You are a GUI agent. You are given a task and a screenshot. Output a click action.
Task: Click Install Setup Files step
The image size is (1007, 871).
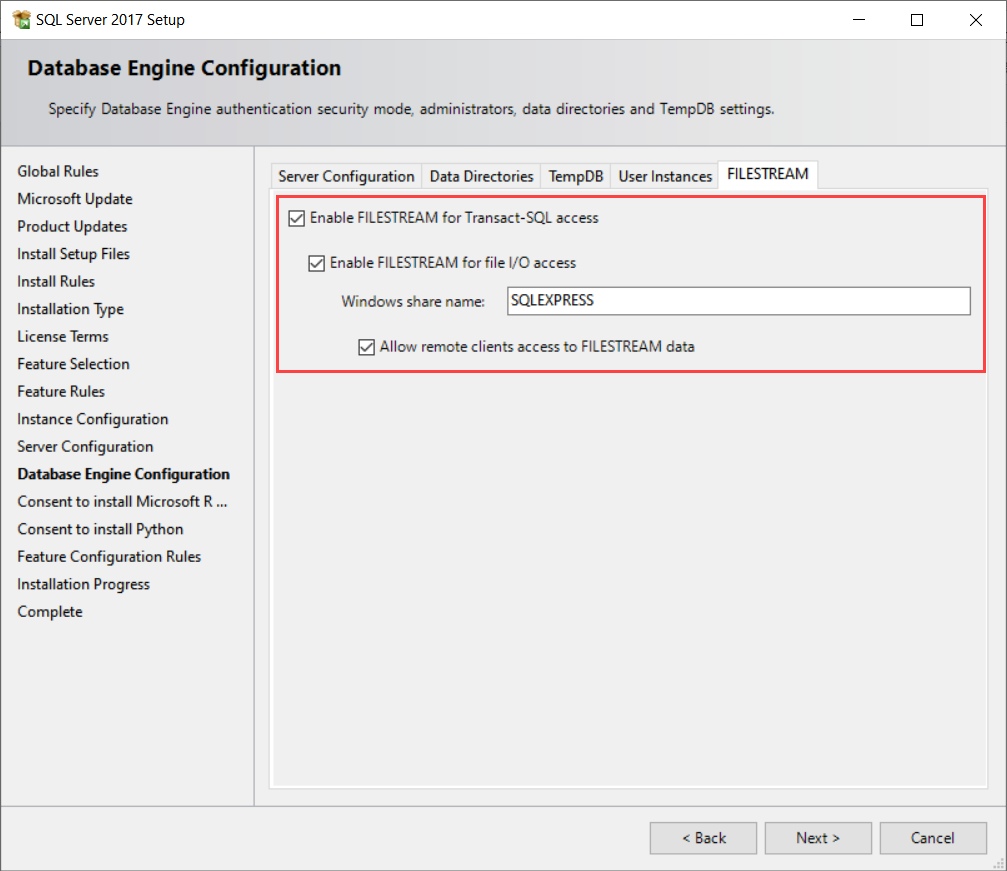tap(73, 254)
